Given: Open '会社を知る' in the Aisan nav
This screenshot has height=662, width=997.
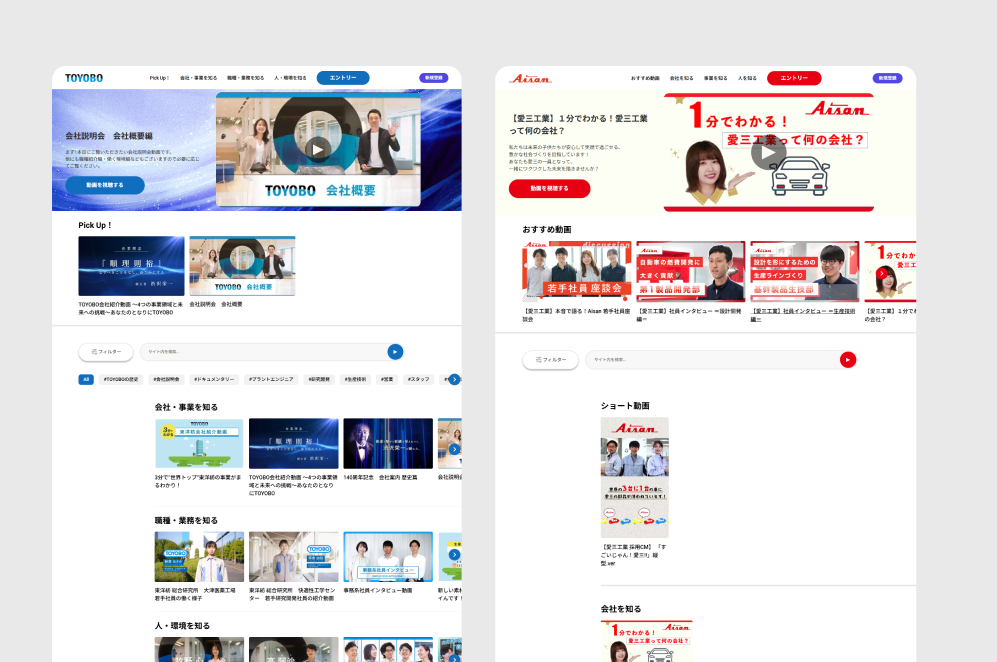Looking at the screenshot, I should point(682,78).
